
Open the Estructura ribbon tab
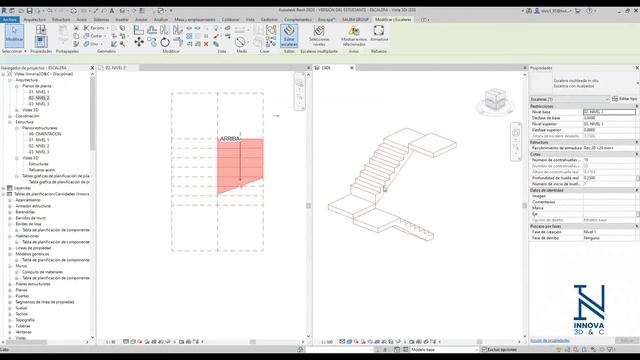[61, 20]
